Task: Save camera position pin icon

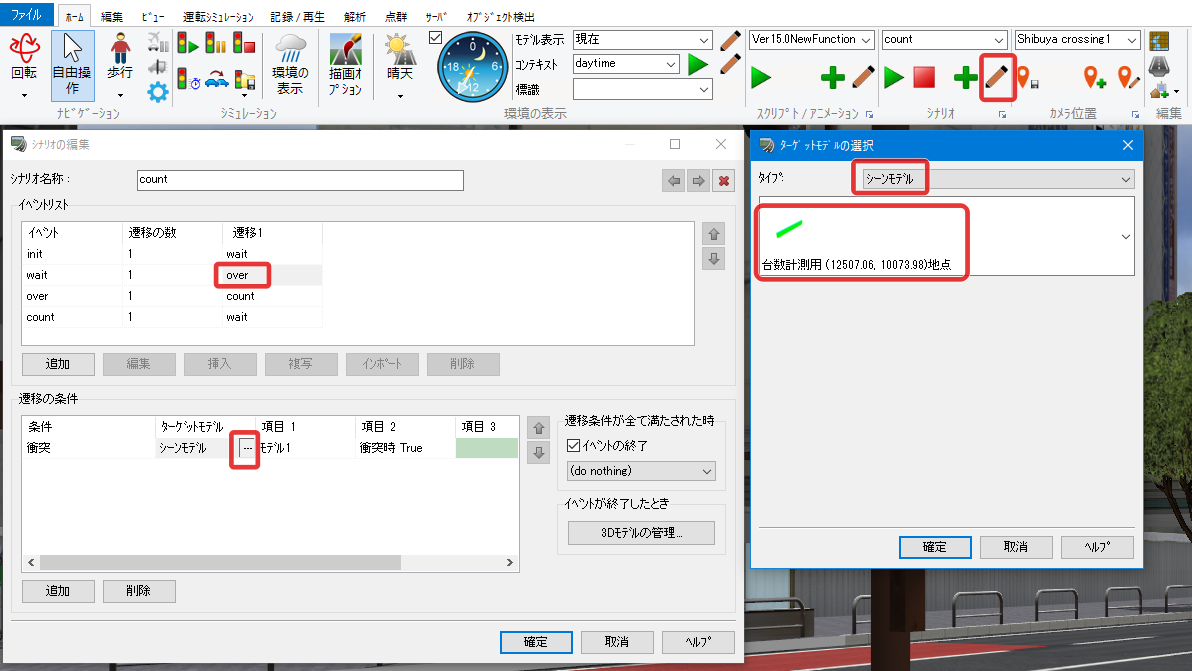Action: tap(1028, 78)
